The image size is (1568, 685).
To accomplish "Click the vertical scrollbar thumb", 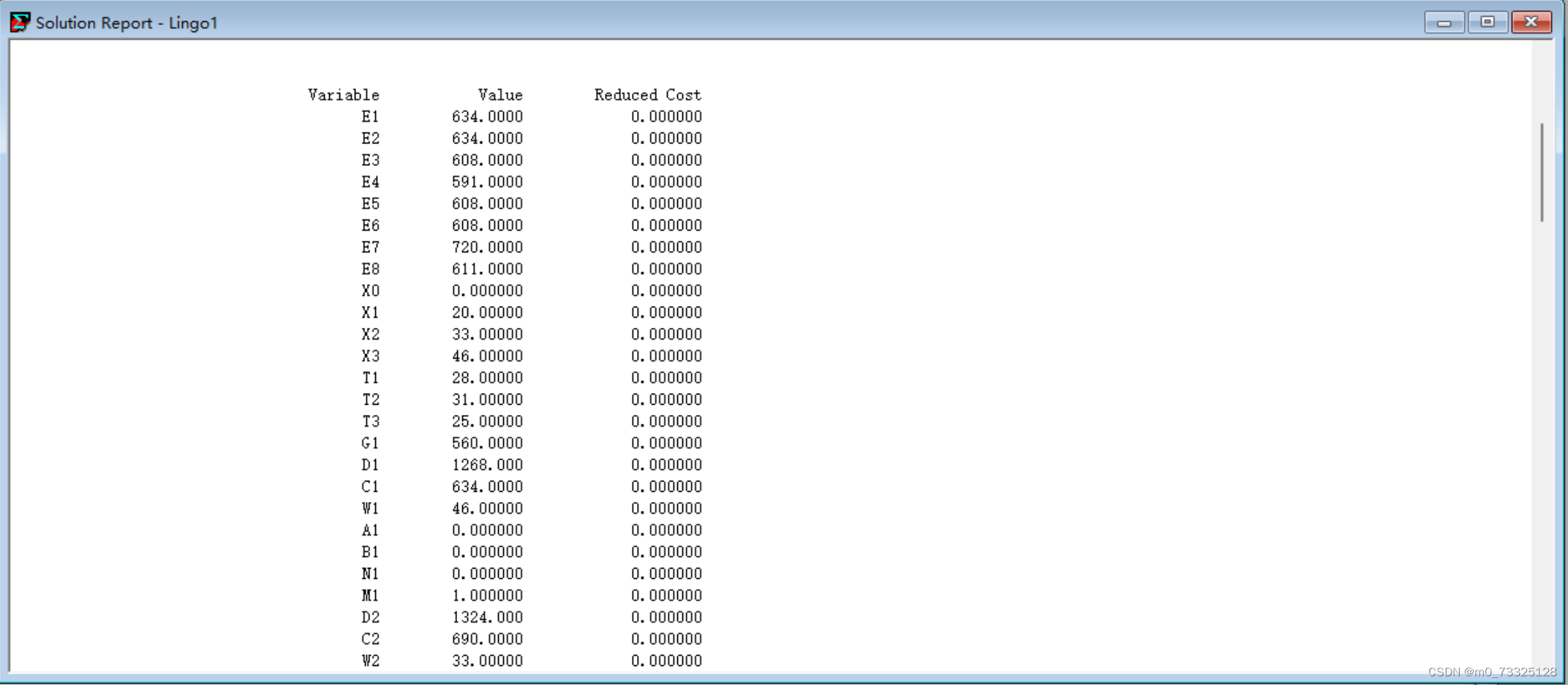I will tap(1542, 172).
